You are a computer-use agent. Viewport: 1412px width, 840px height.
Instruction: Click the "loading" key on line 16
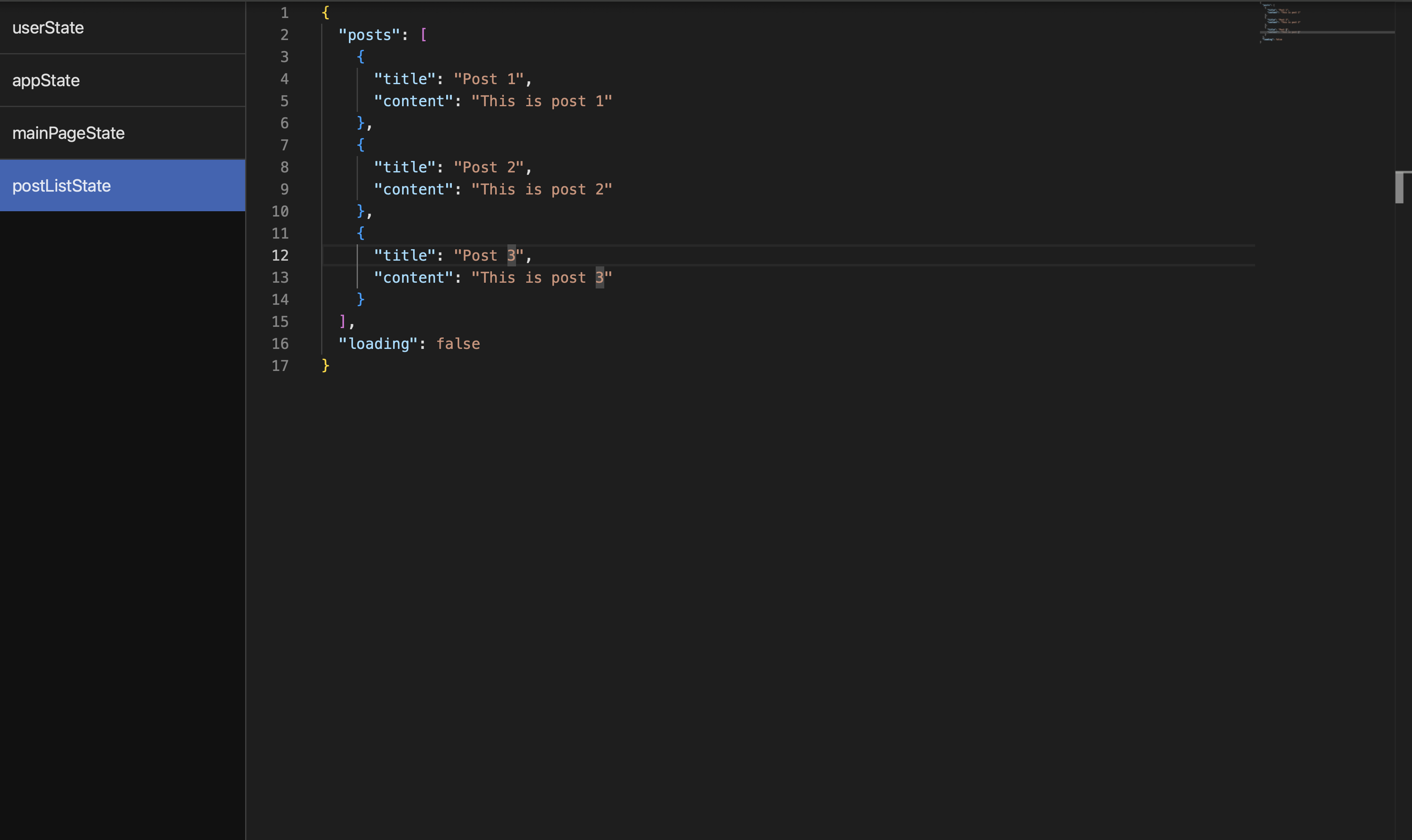tap(378, 344)
